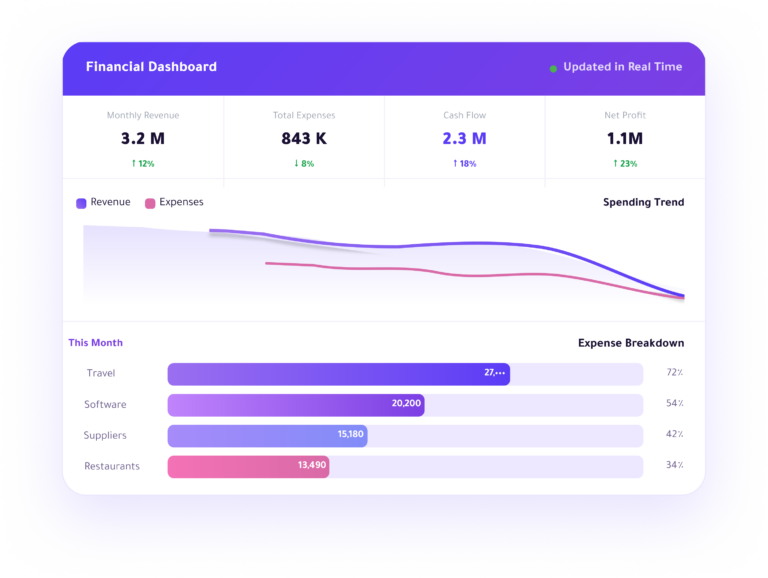The height and width of the screenshot is (578, 768).
Task: Click the Updated in Real Time label
Action: click(623, 67)
